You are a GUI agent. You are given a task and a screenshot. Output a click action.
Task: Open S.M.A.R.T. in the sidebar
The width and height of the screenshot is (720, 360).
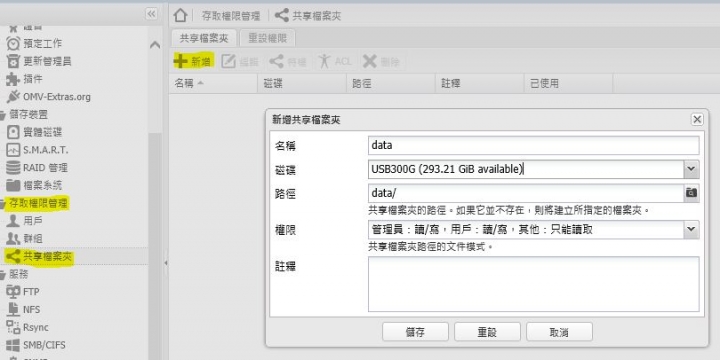(37, 150)
